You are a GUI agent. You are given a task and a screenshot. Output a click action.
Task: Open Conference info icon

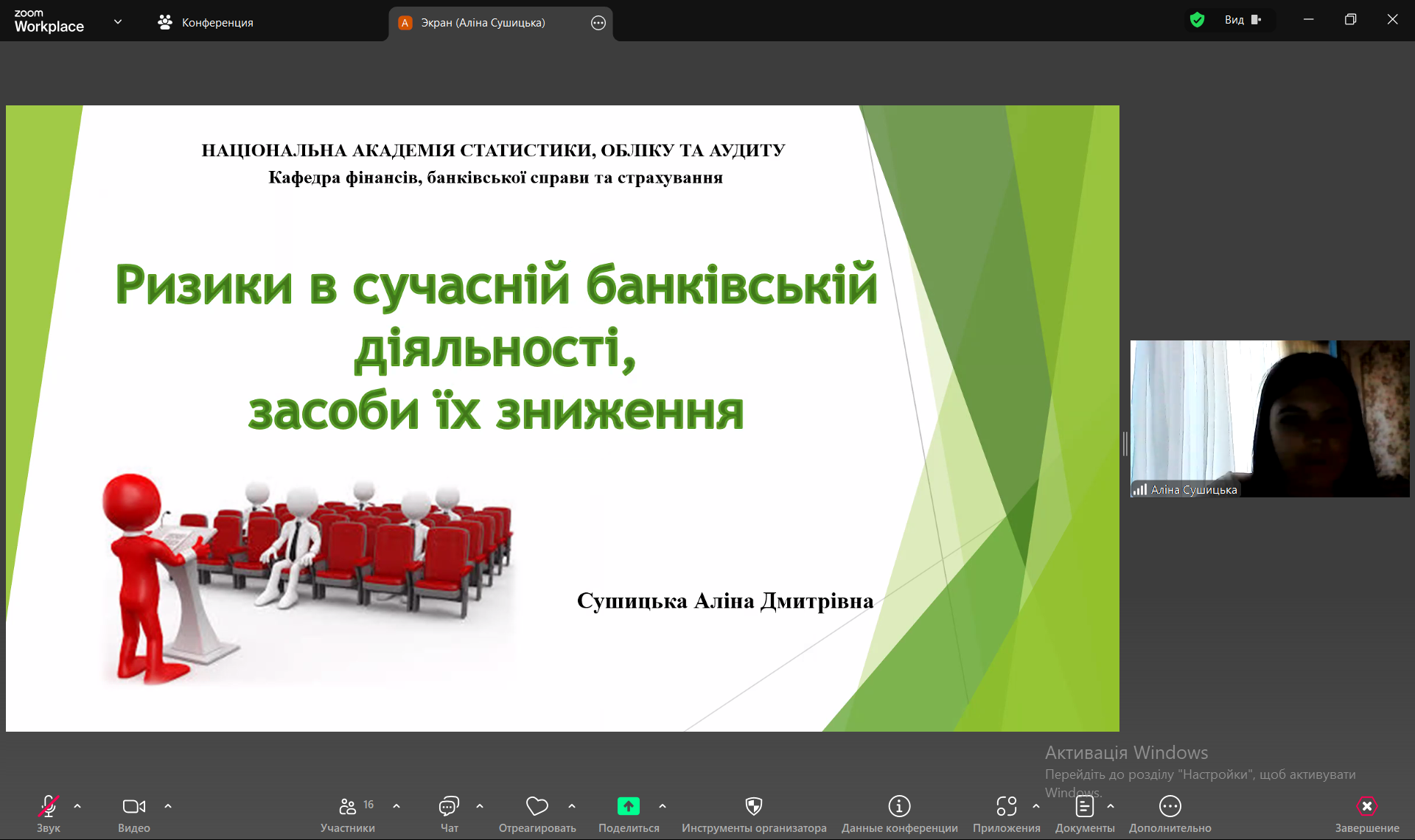[x=899, y=806]
